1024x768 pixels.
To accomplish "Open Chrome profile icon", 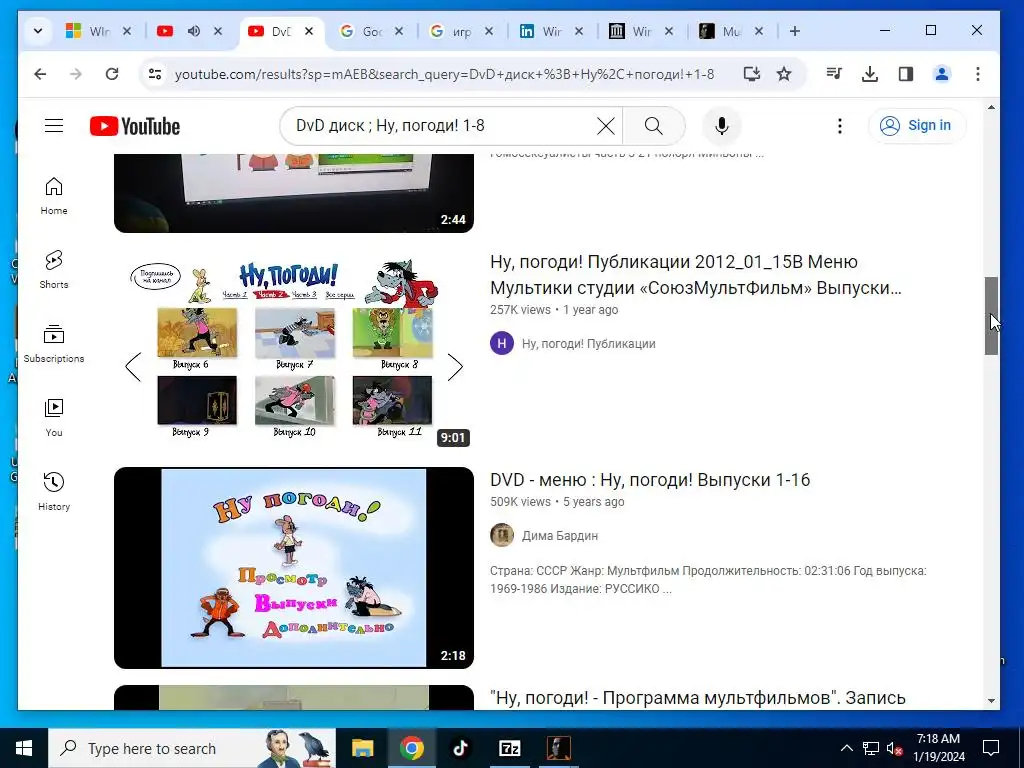I will [x=942, y=74].
